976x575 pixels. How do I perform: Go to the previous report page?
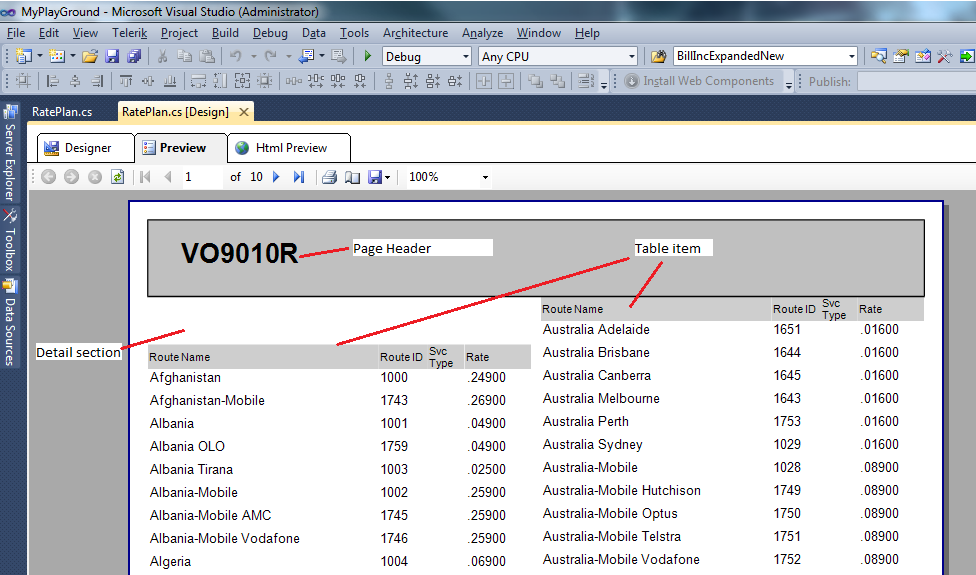[167, 177]
